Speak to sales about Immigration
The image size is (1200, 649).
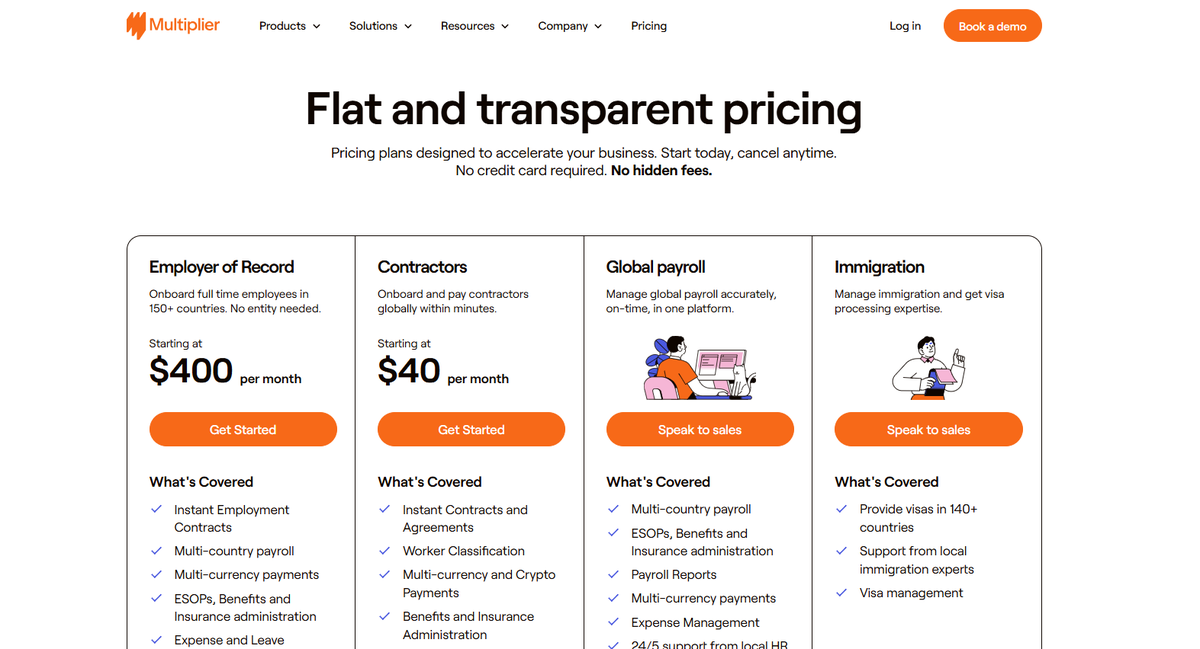tap(928, 430)
